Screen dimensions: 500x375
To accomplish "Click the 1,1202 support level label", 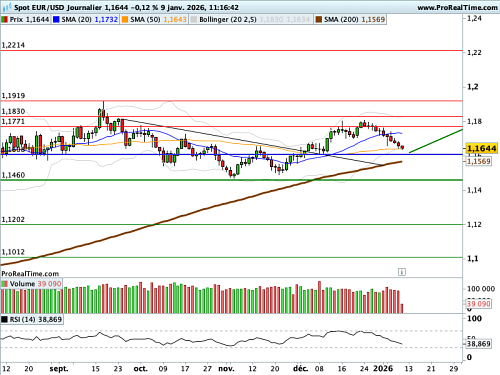I will pos(13,220).
